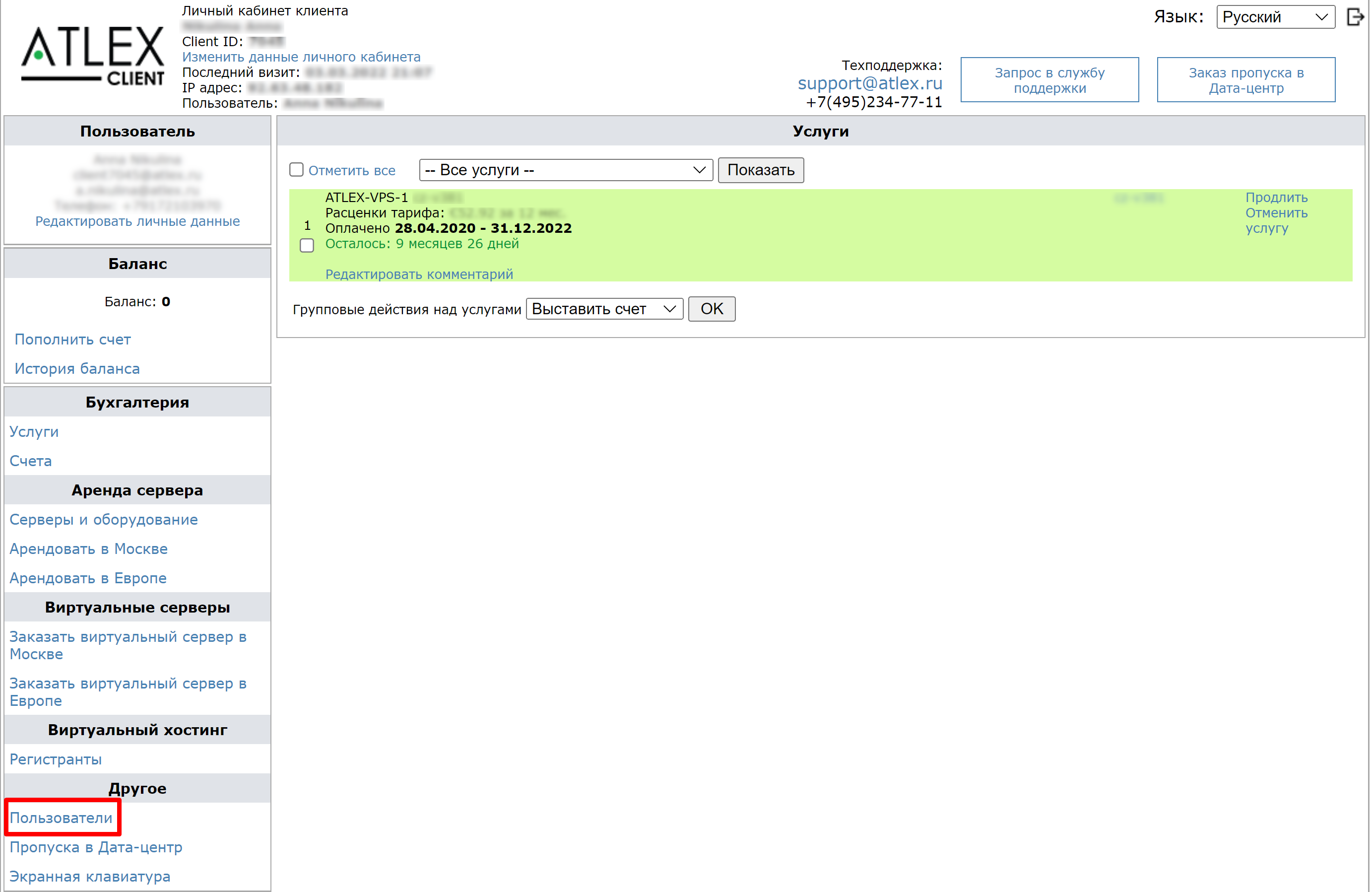
Task: Click OK button for group actions
Action: (x=712, y=309)
